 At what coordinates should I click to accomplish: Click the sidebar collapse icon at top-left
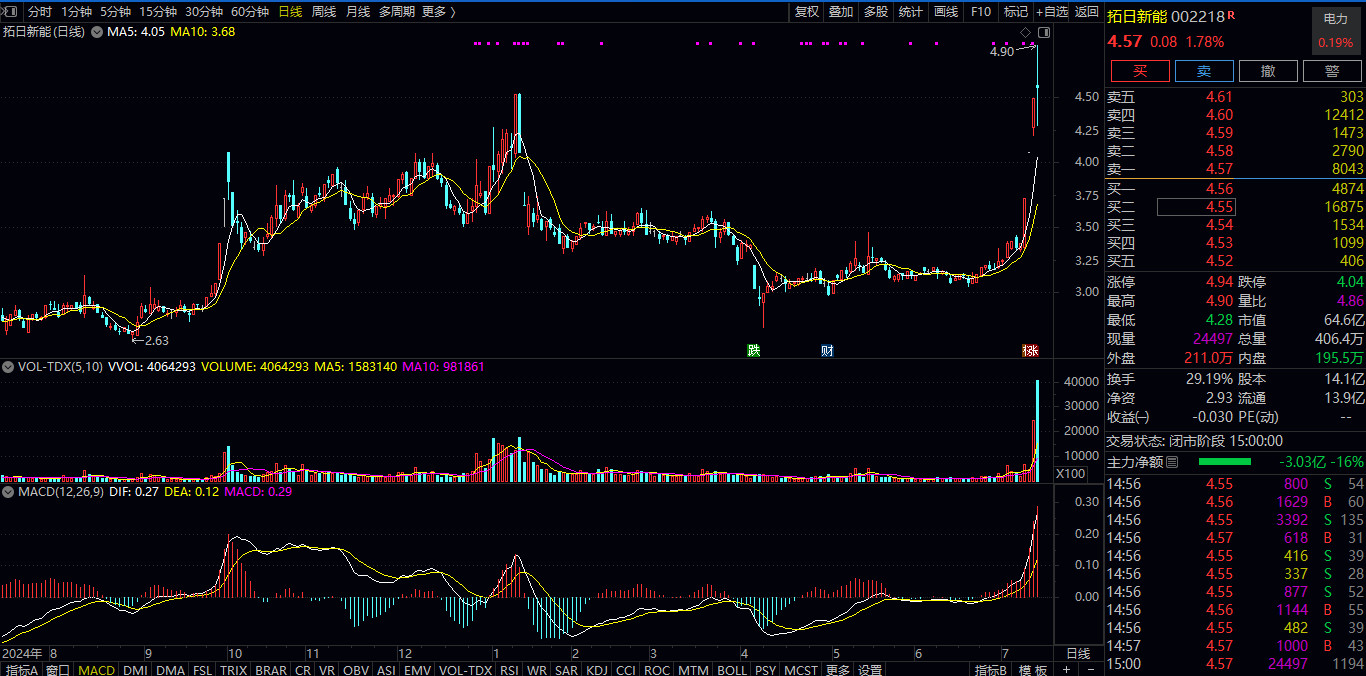11,12
